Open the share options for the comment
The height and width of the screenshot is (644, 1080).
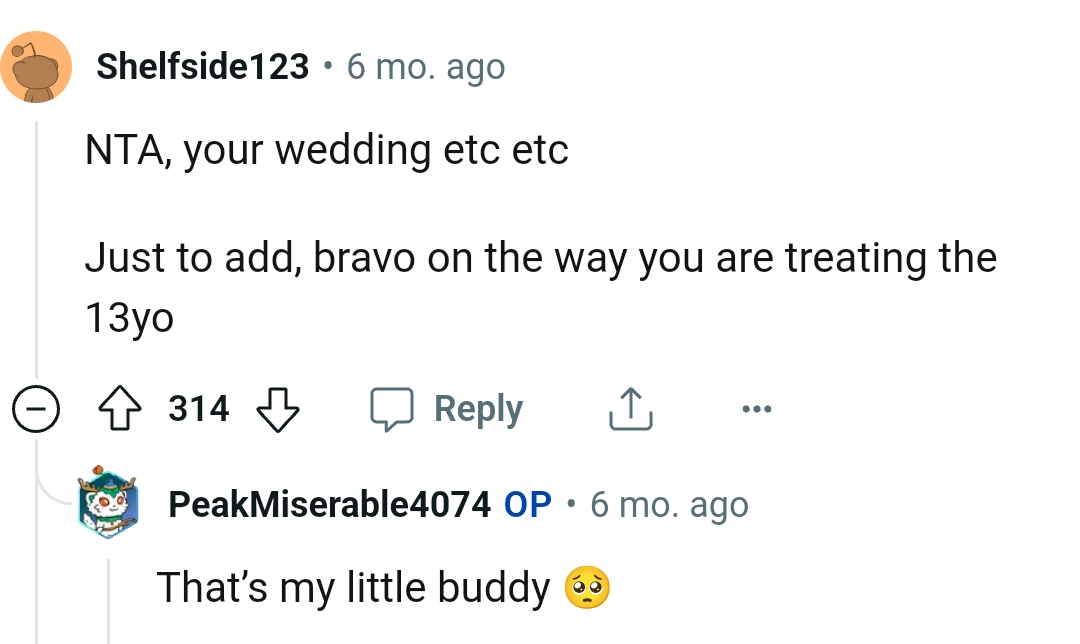click(x=629, y=408)
